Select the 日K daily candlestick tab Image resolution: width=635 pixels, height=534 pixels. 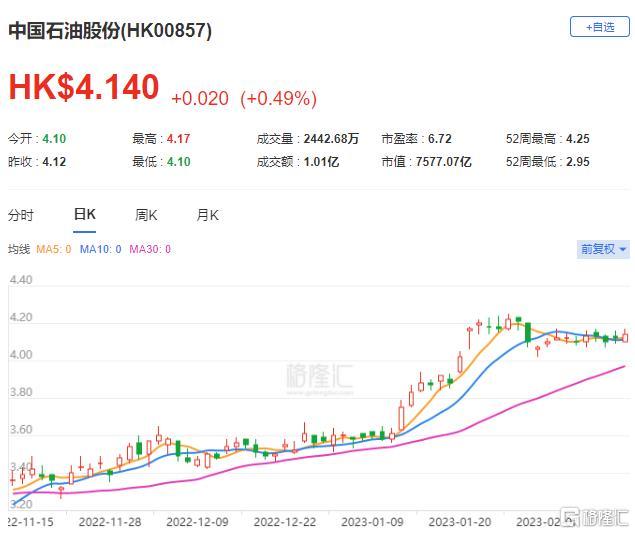[x=85, y=214]
